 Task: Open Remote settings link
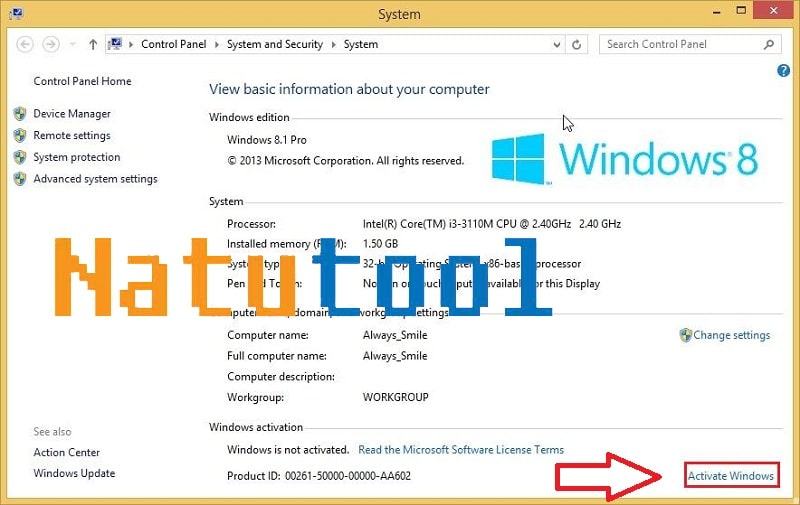pos(72,135)
